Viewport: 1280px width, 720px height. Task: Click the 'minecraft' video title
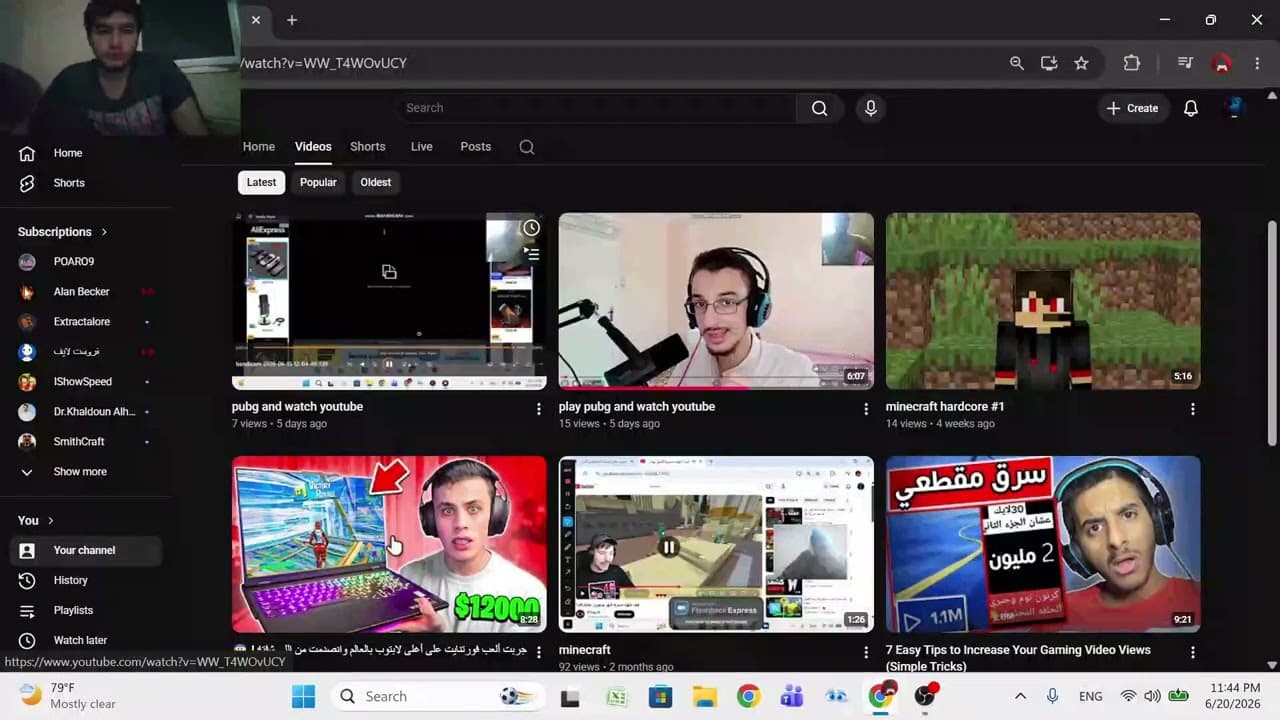(585, 650)
